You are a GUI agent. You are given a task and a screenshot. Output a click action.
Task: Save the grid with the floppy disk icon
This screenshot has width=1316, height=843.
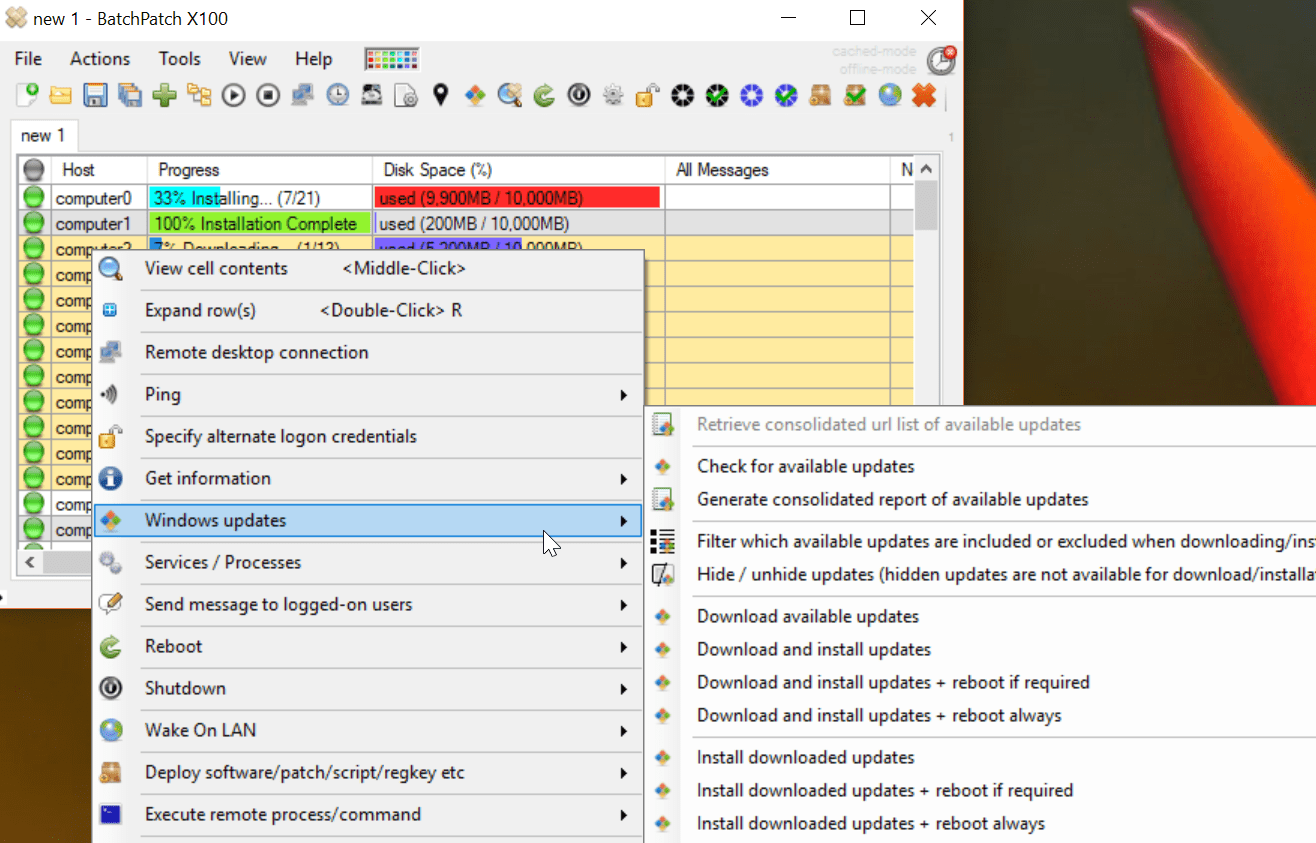pos(95,95)
